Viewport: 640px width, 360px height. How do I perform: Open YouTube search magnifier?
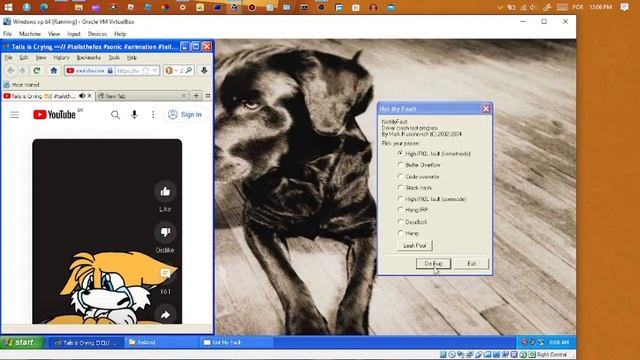(116, 115)
